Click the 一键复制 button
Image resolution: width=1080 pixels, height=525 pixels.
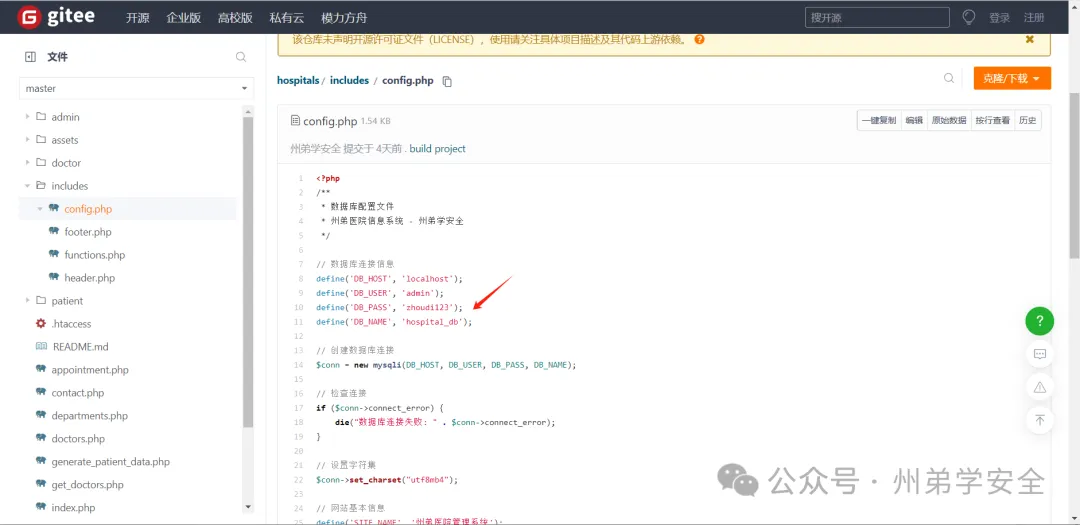(879, 121)
